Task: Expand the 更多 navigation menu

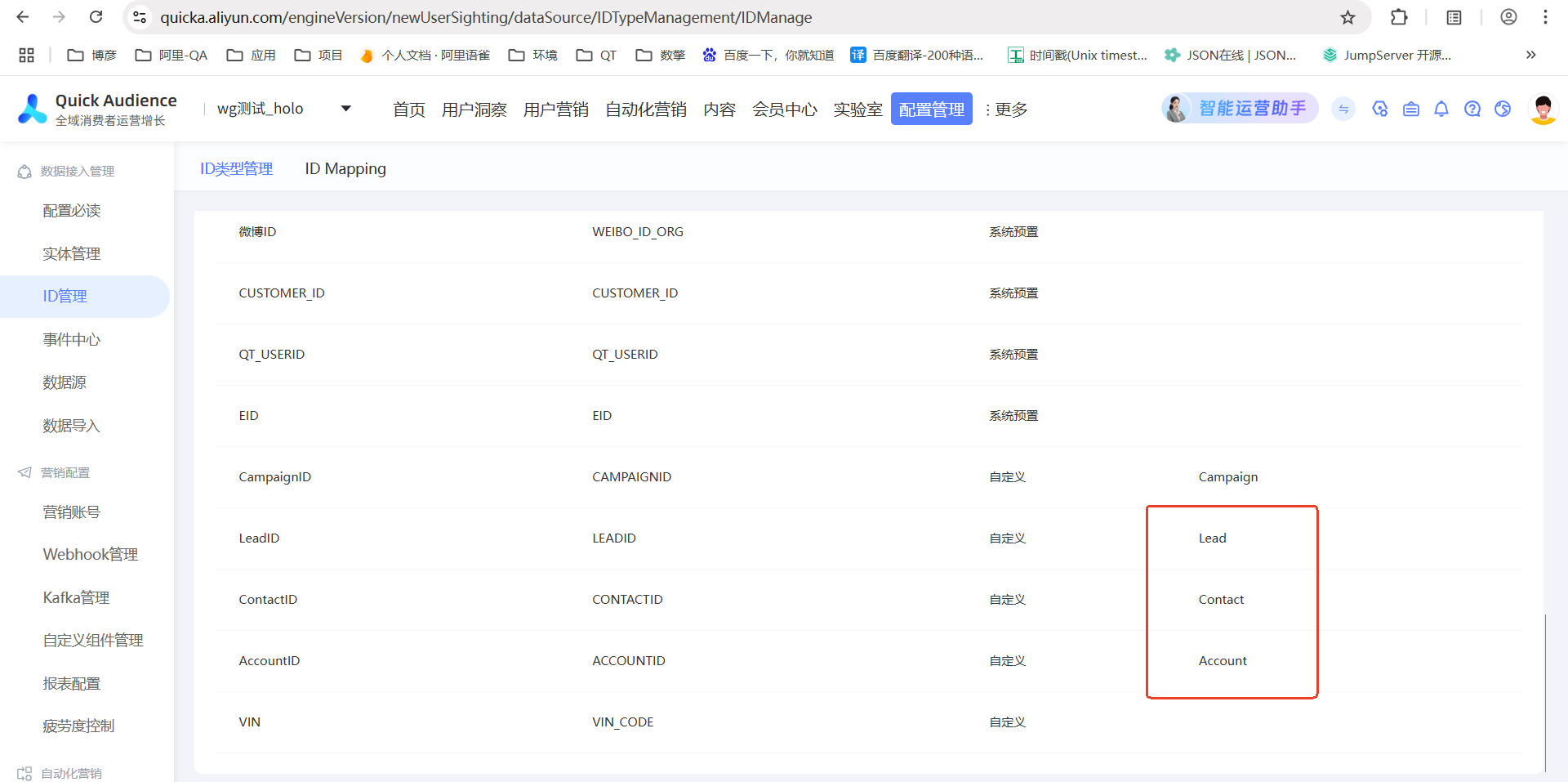Action: (x=1007, y=109)
